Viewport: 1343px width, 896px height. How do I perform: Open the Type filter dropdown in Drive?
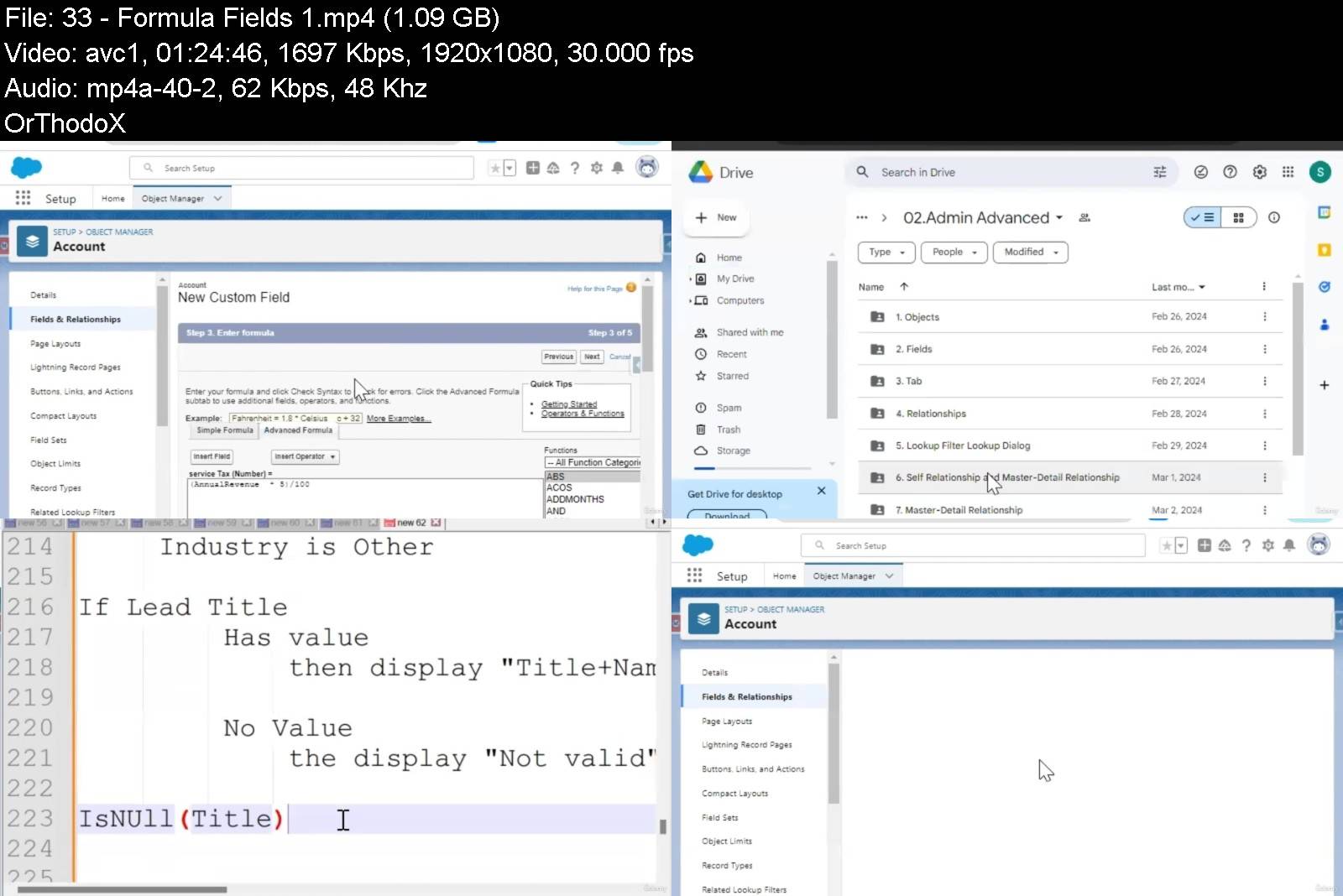[886, 252]
